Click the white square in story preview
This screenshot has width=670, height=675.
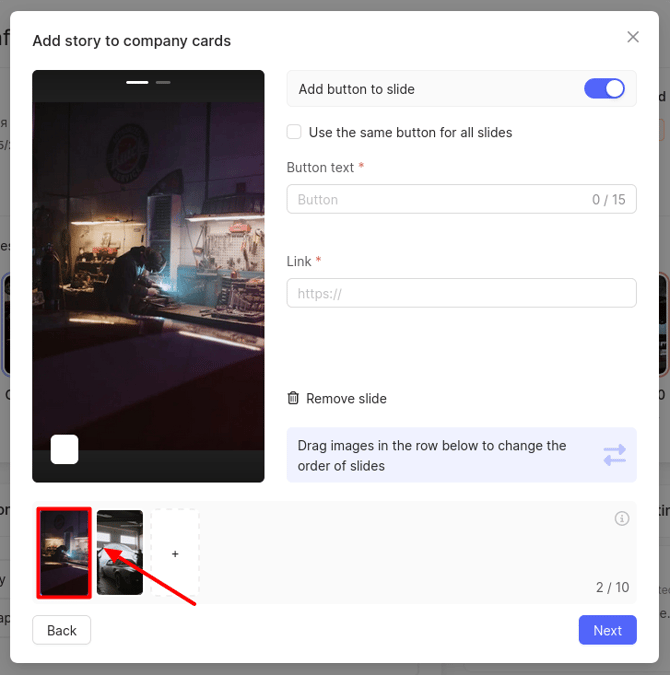(64, 449)
